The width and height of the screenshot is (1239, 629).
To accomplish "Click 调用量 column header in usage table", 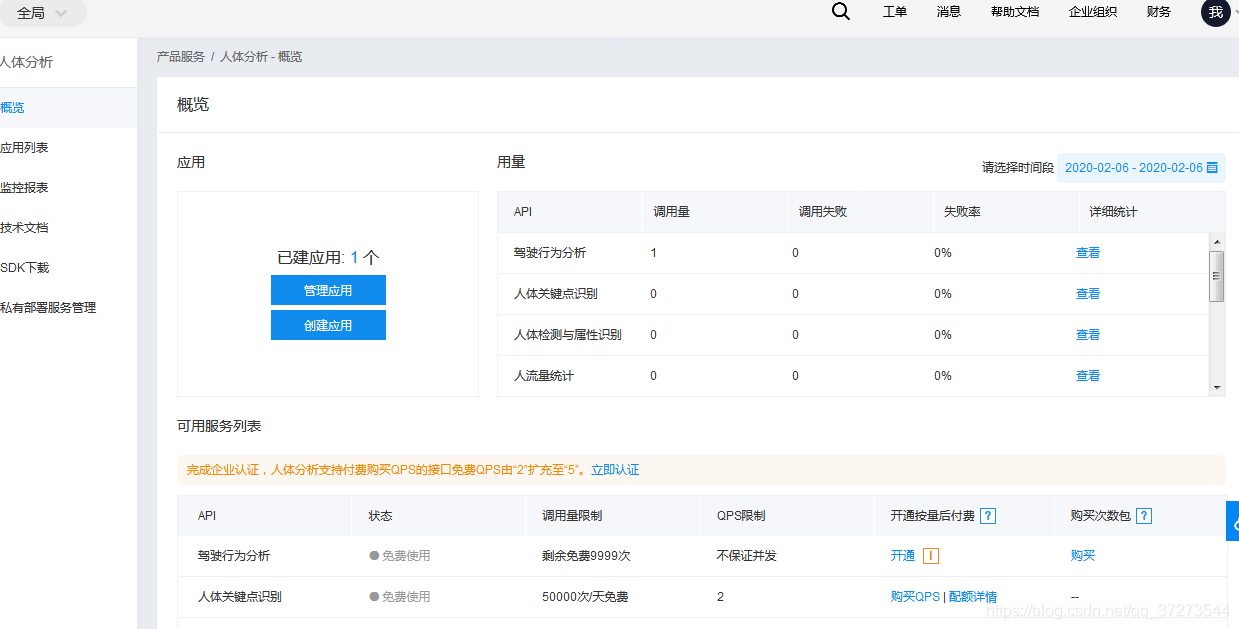I will pyautogui.click(x=672, y=212).
